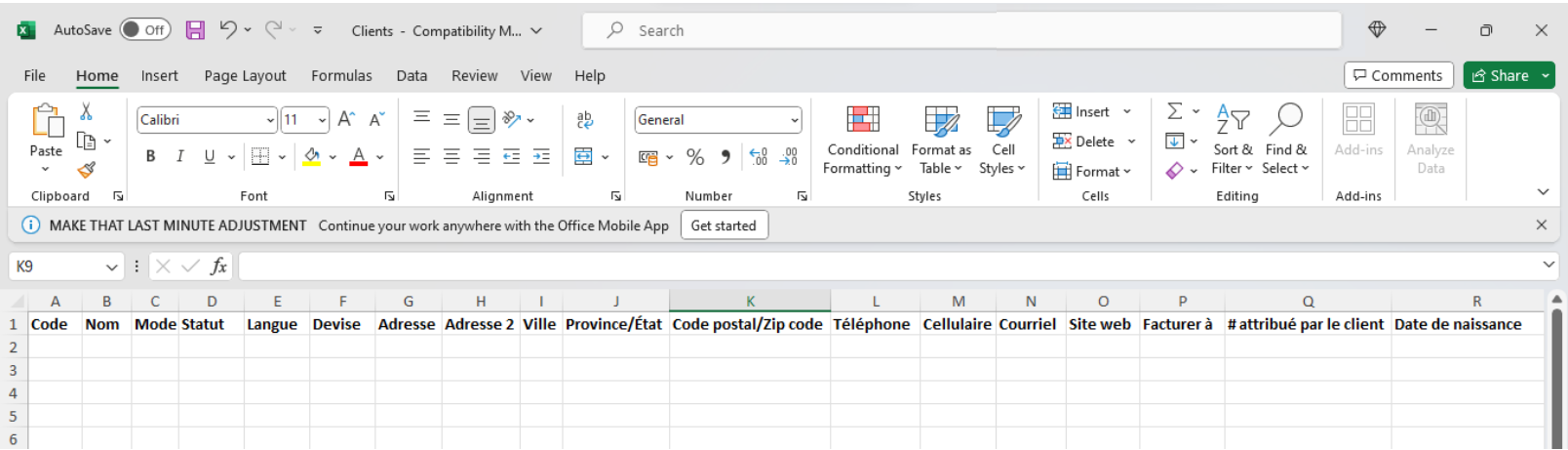This screenshot has width=1568, height=450.
Task: Apply Percent Style number format
Action: 695,157
